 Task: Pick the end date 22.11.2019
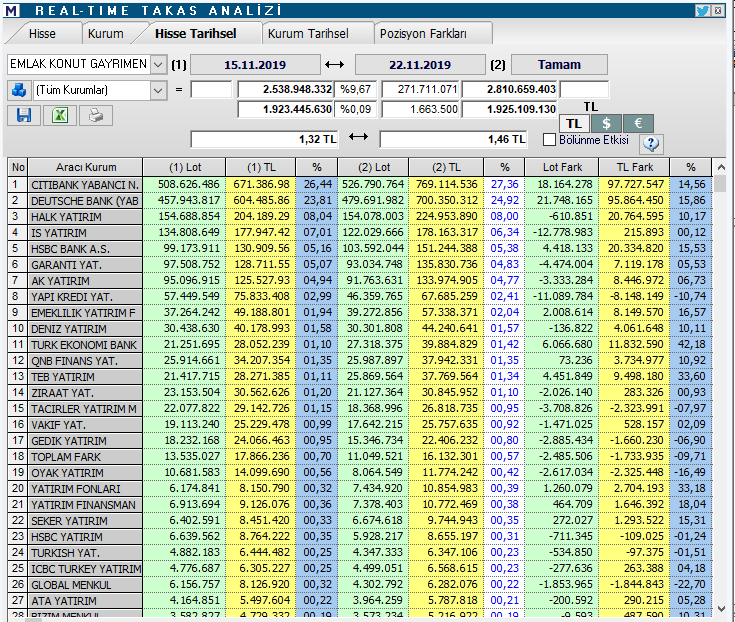tap(420, 65)
